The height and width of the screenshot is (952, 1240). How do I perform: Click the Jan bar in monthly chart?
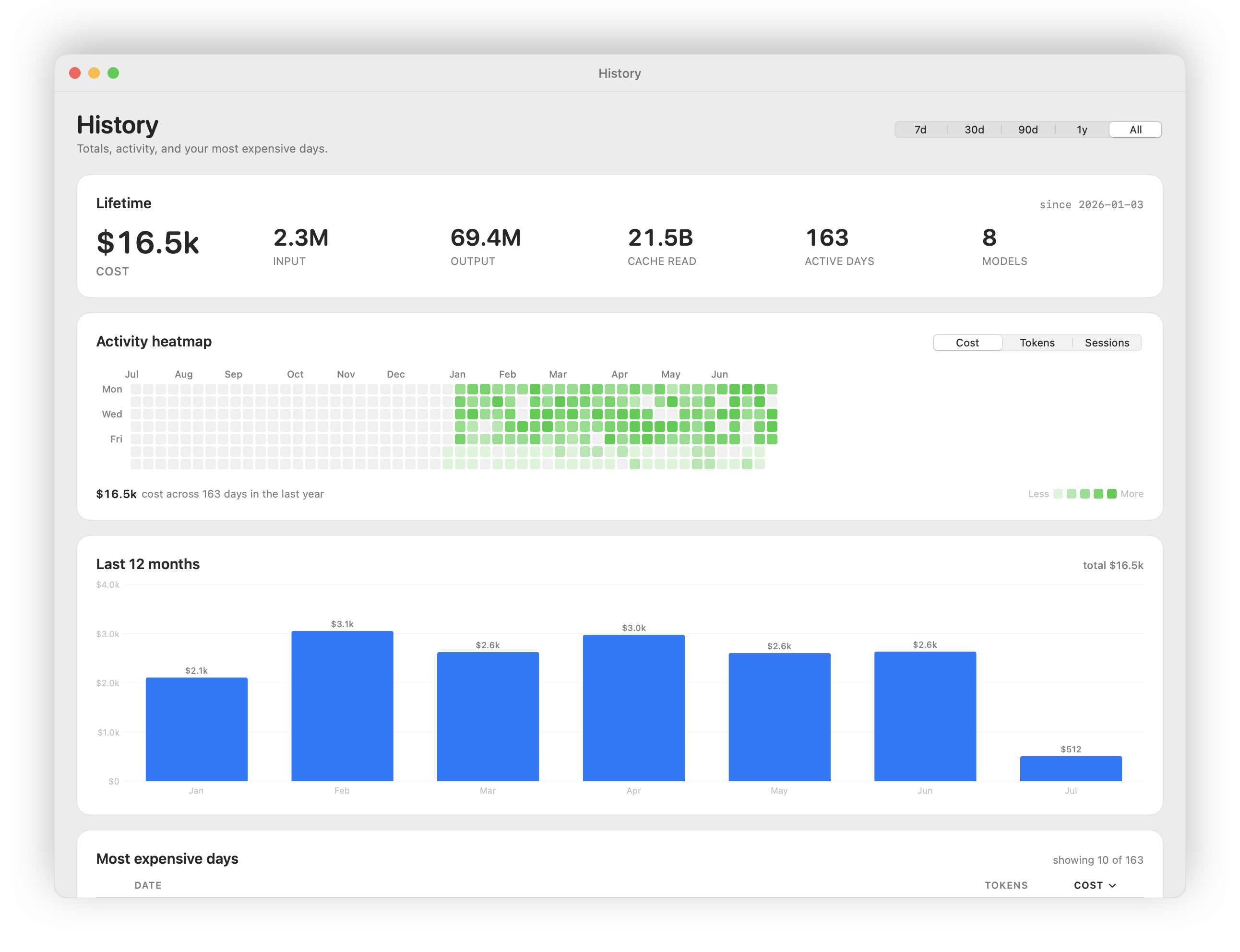197,729
